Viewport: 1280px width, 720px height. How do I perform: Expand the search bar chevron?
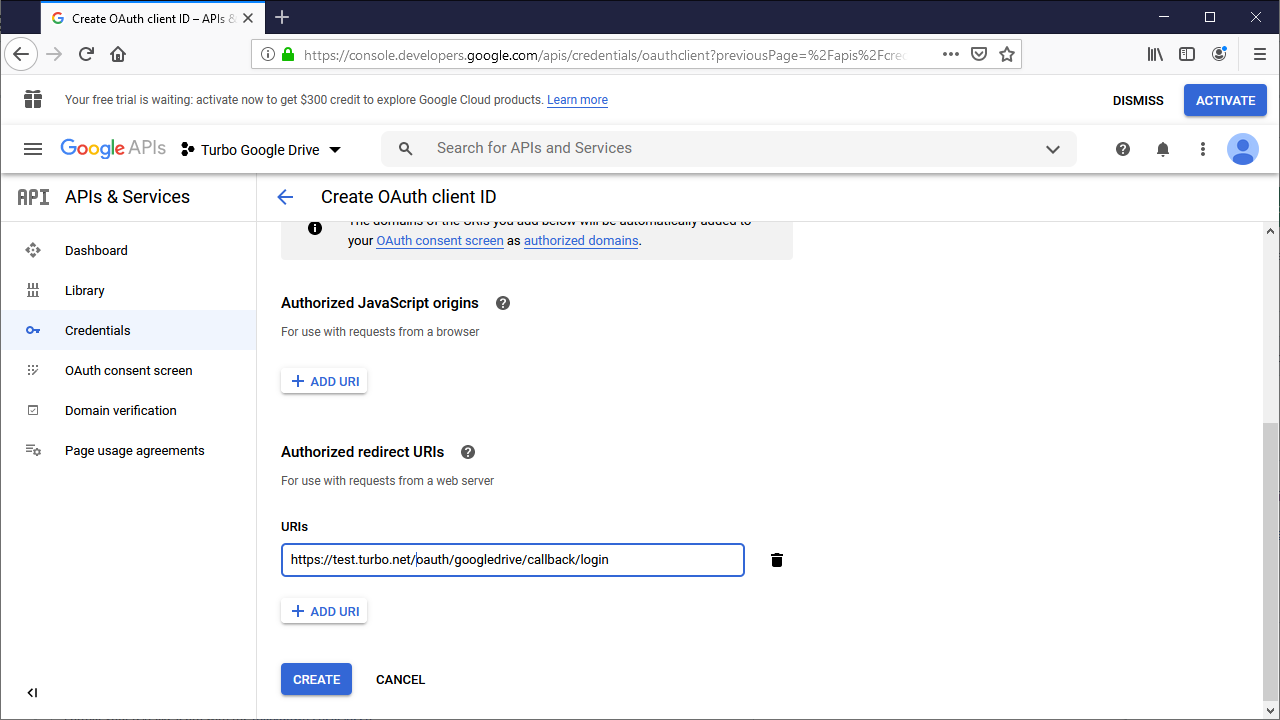coord(1053,148)
